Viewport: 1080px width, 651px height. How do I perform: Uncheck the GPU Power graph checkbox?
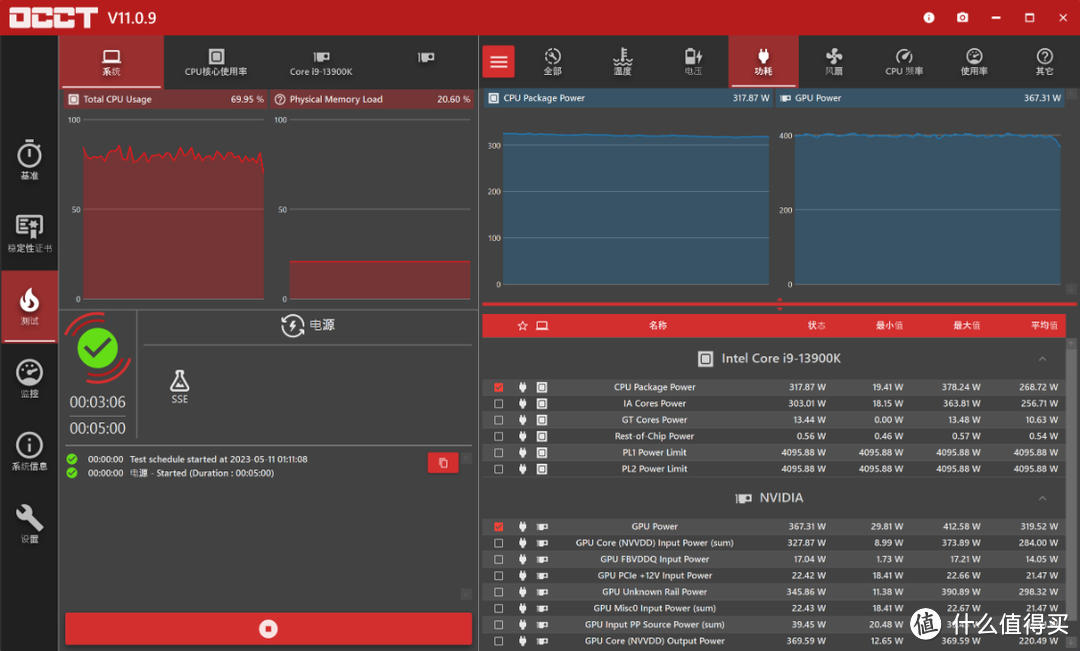[499, 527]
